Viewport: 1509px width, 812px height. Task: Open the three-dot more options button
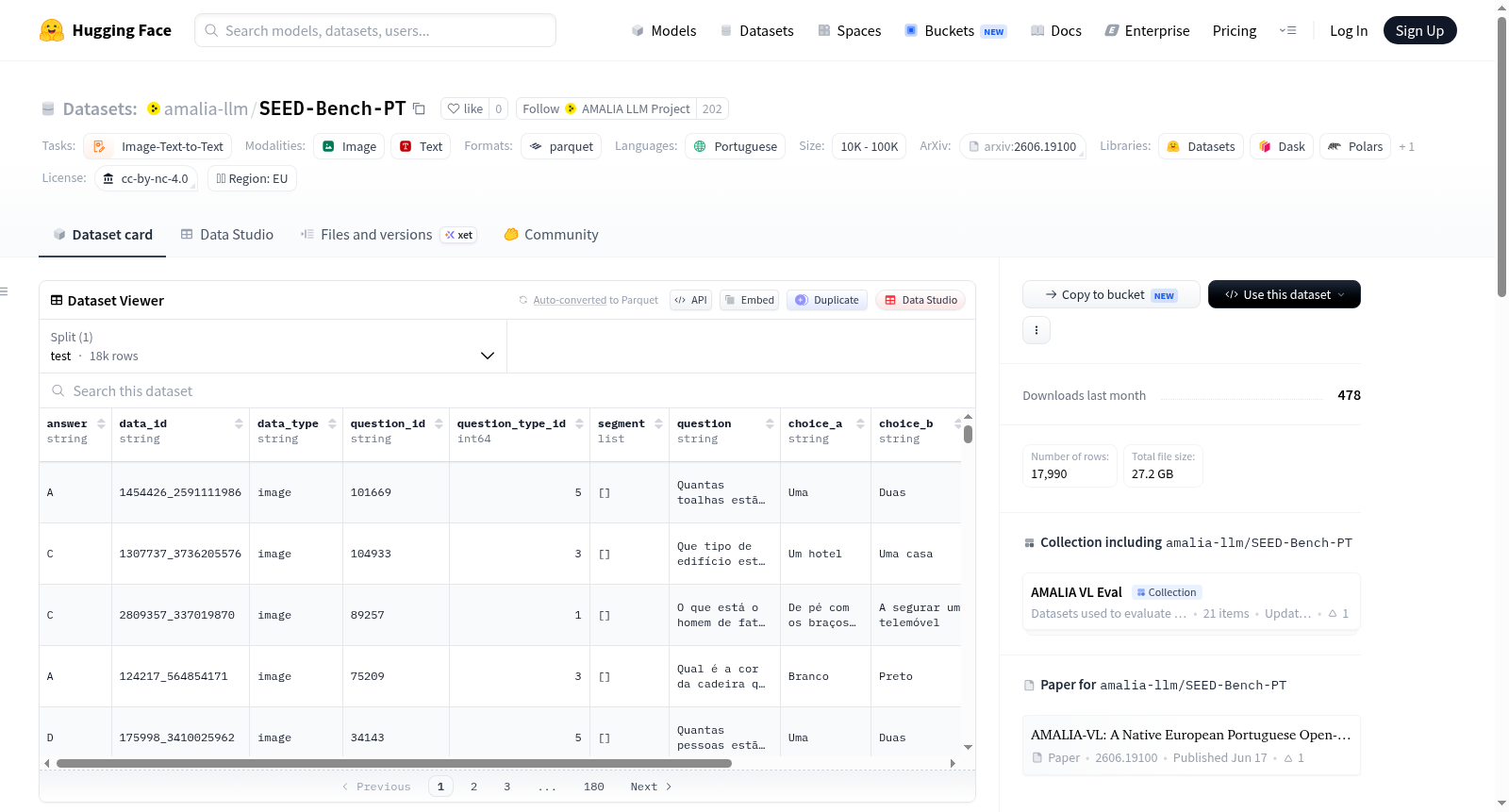pos(1036,330)
